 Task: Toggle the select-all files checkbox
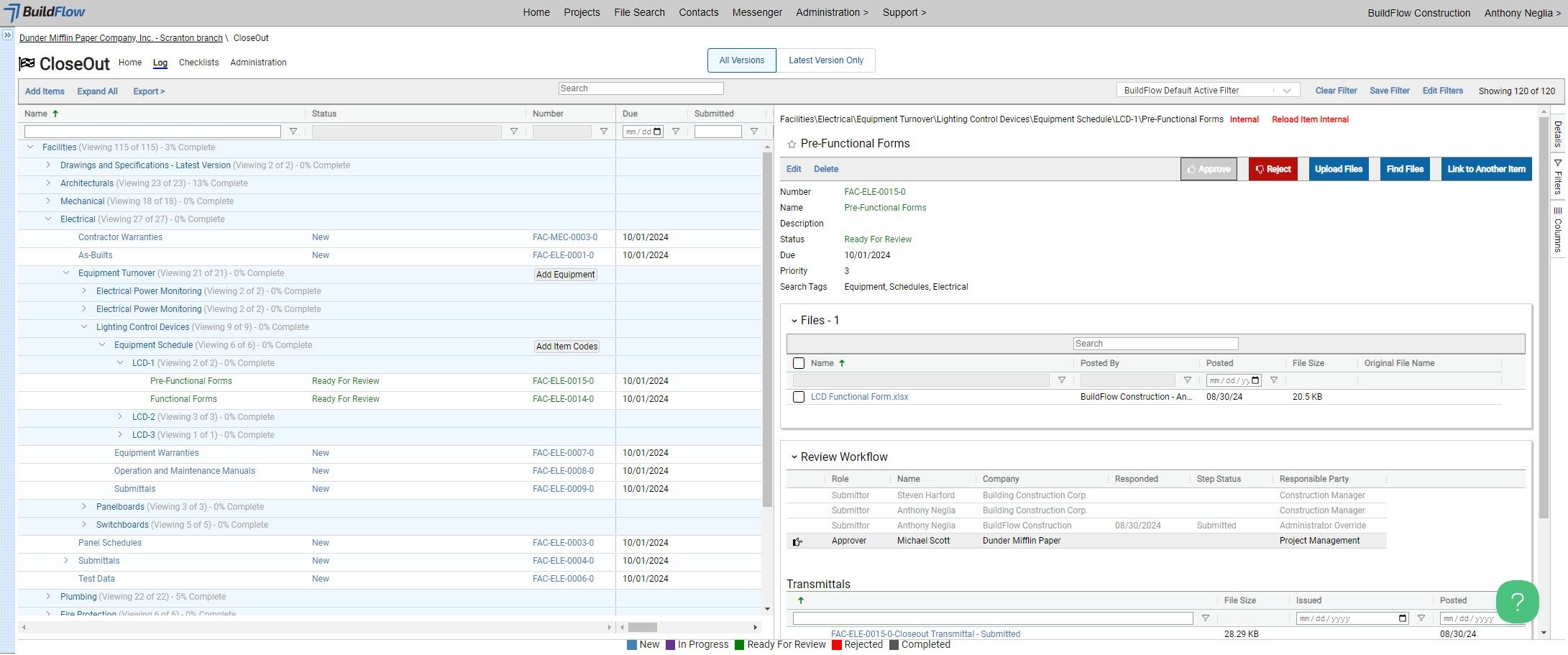click(798, 363)
